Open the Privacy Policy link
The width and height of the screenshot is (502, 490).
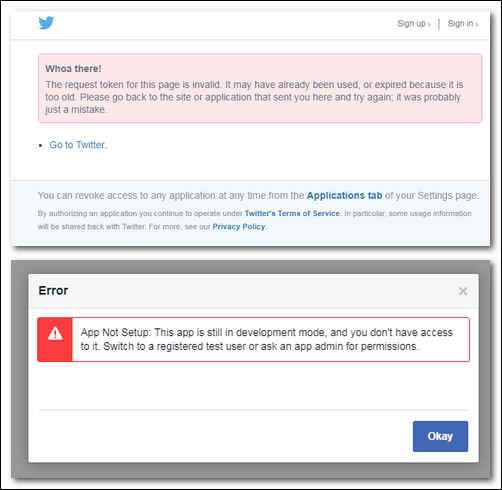[239, 227]
